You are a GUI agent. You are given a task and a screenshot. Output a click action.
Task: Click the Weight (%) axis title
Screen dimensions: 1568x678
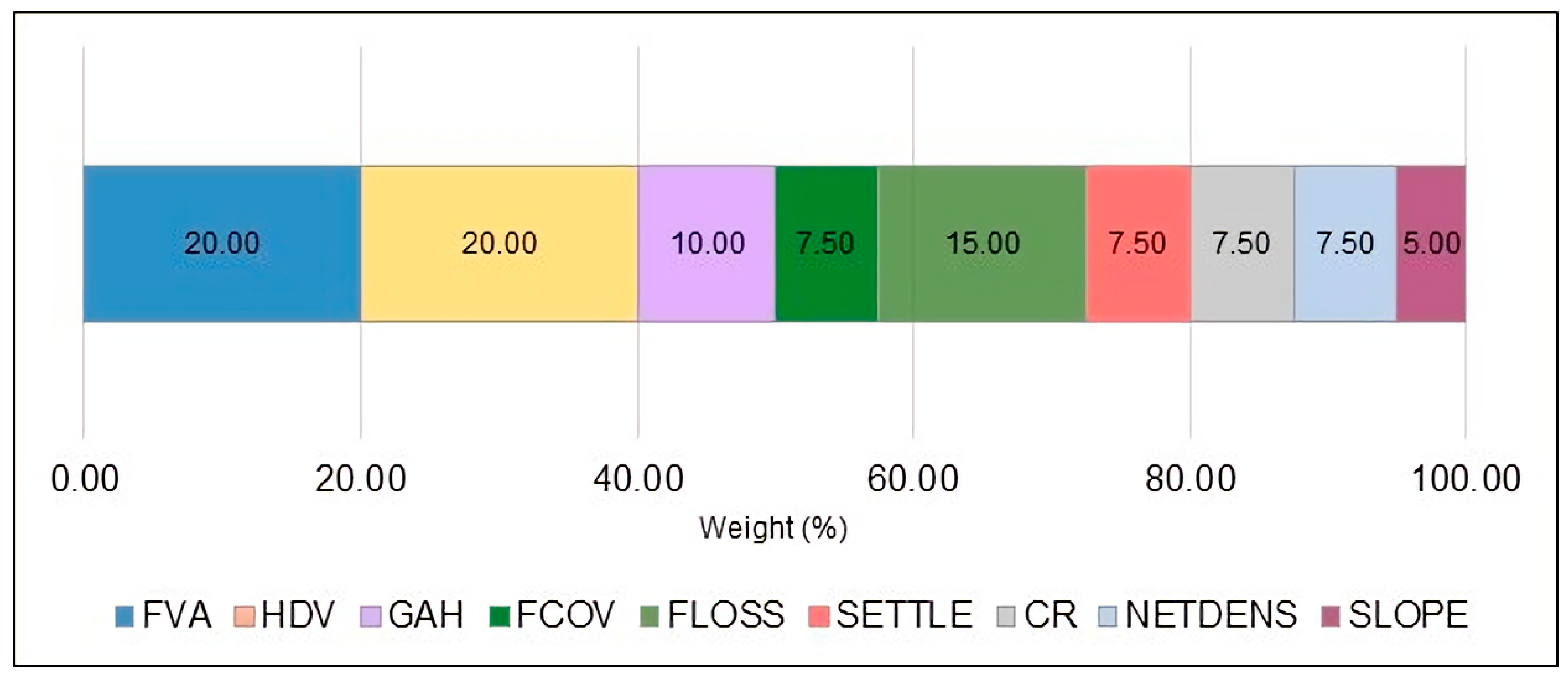(x=773, y=528)
